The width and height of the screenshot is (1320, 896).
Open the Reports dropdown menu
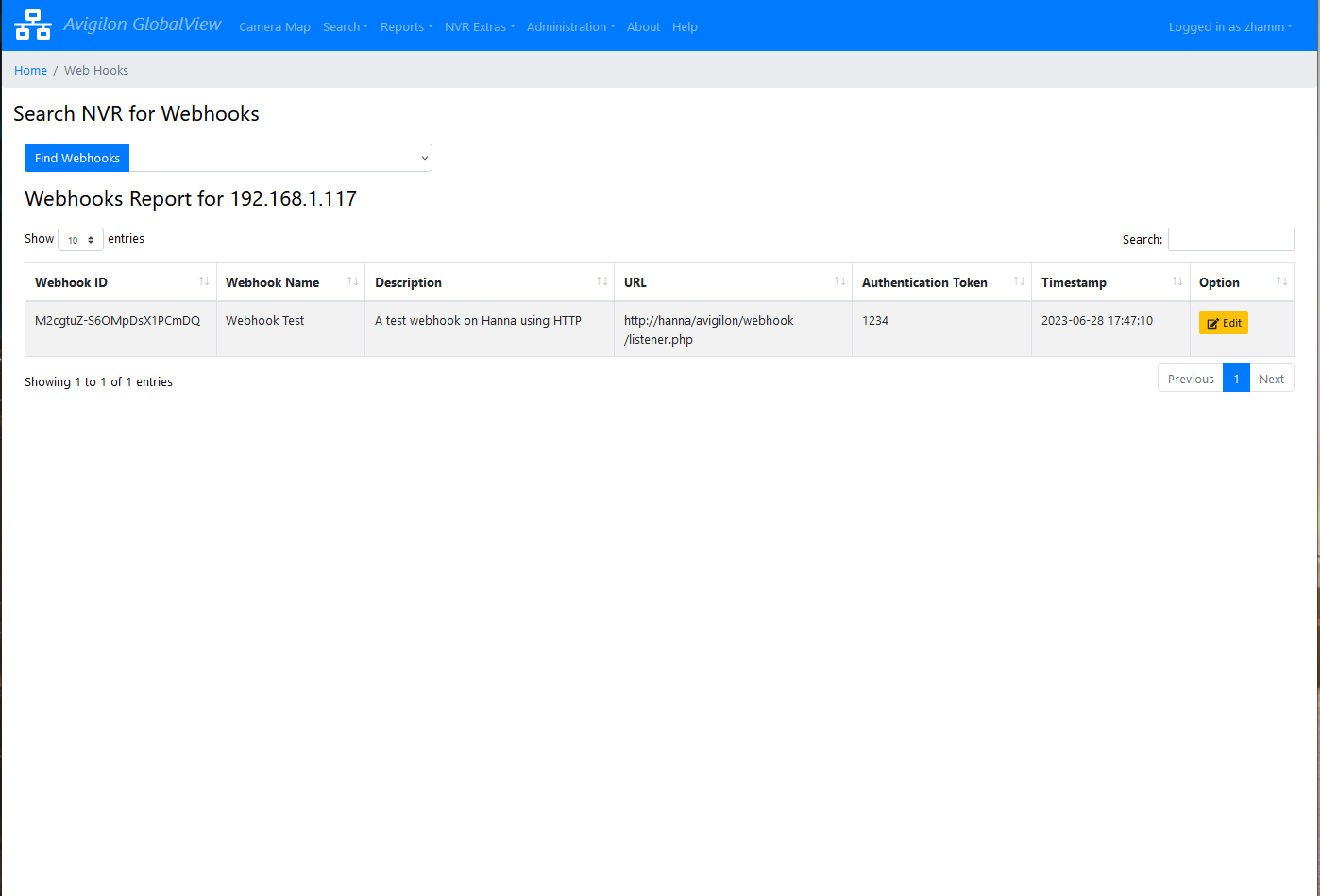[407, 26]
